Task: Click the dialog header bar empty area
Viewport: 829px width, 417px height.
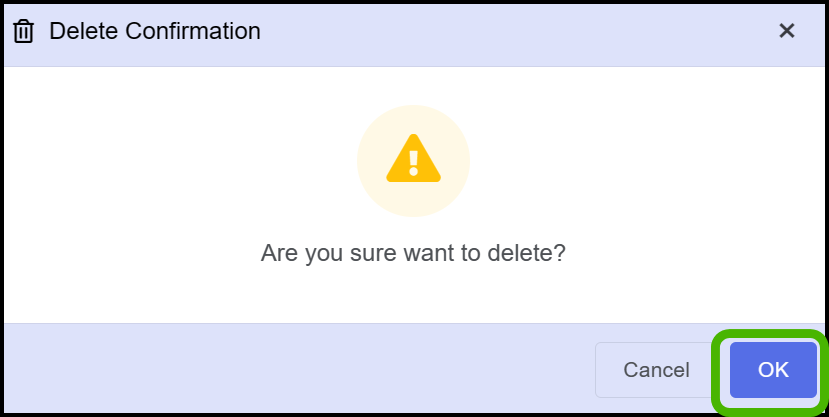Action: pos(518,35)
